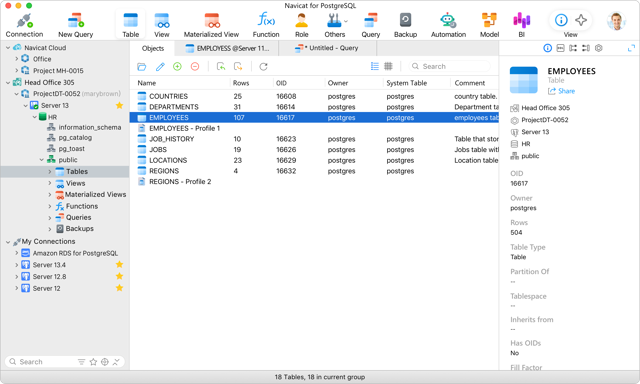The image size is (640, 384).
Task: Expand the Functions tree node
Action: pos(50,206)
